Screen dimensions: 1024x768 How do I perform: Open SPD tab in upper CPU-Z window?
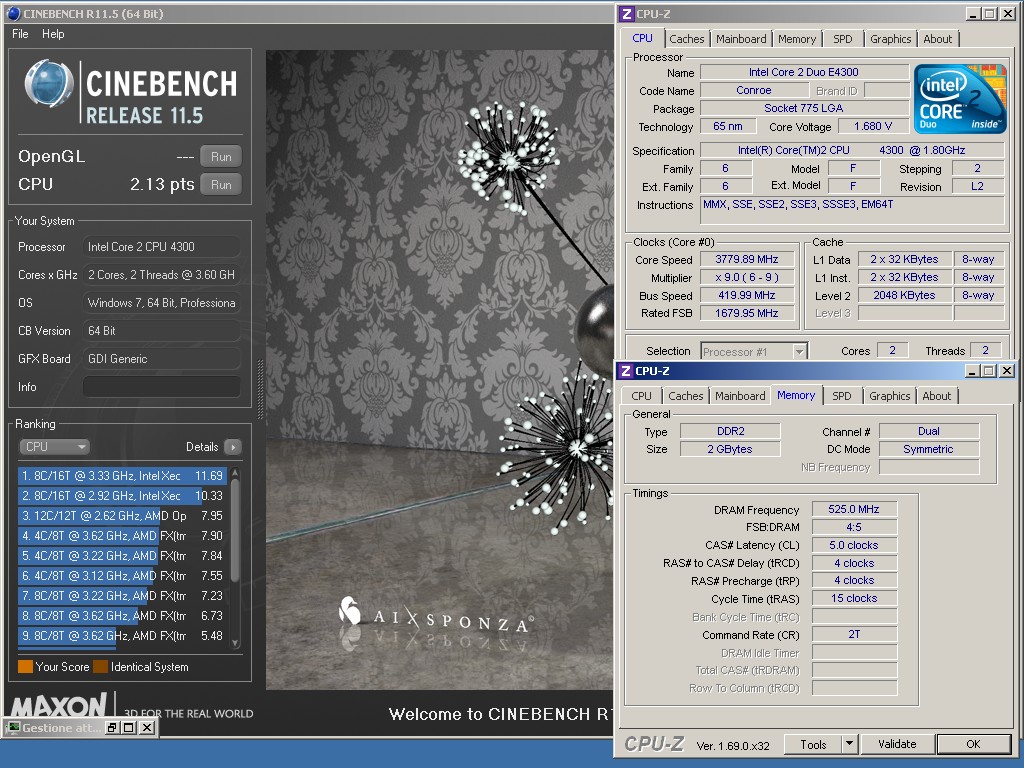842,39
